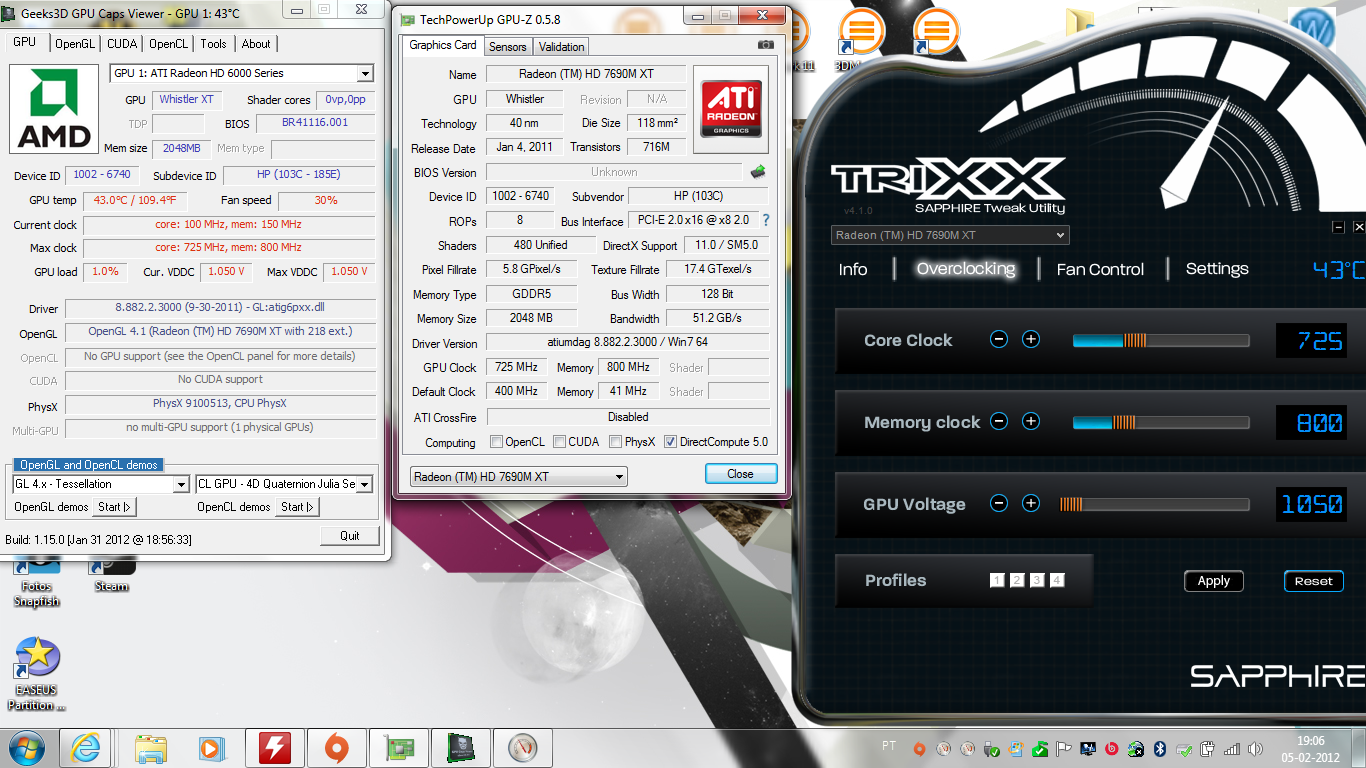Switch to OpenGL tab in GPU Caps Viewer
Screen dimensions: 1366x768
coord(75,44)
